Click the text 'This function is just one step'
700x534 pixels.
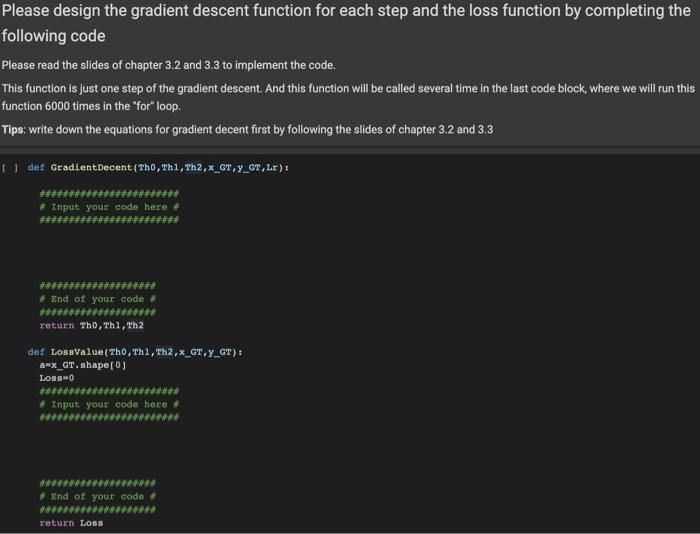point(73,88)
